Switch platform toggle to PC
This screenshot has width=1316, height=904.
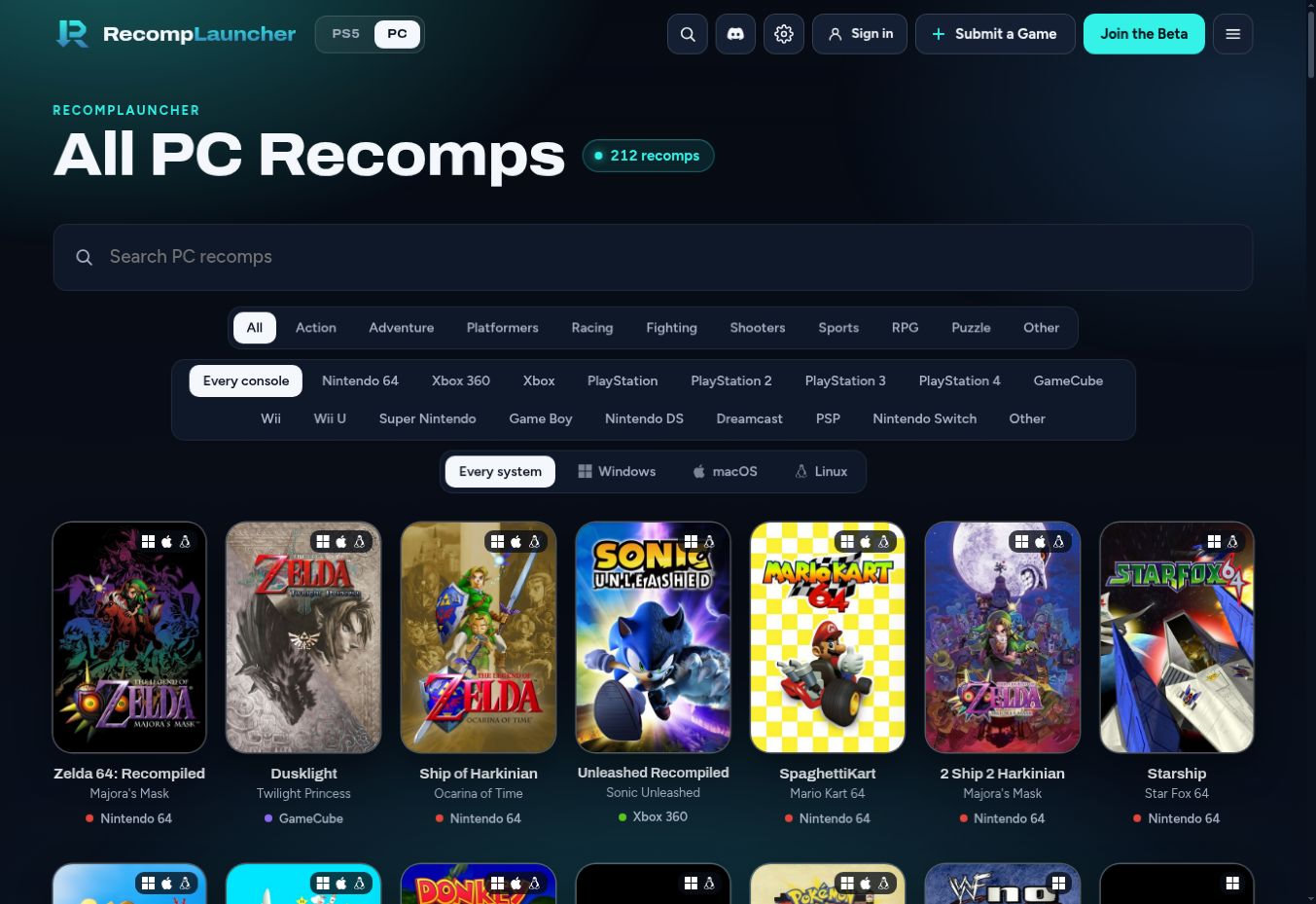click(x=397, y=34)
